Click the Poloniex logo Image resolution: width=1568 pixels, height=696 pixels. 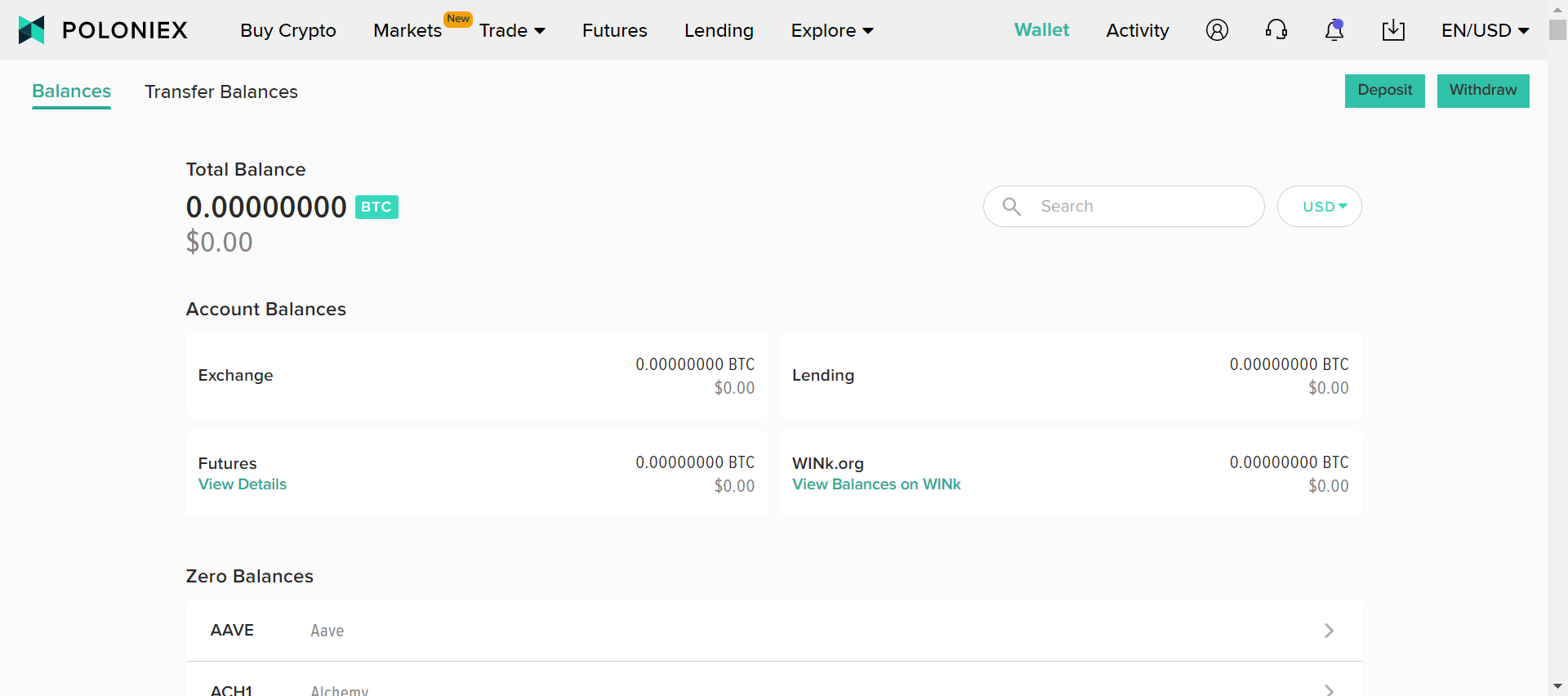pos(103,30)
